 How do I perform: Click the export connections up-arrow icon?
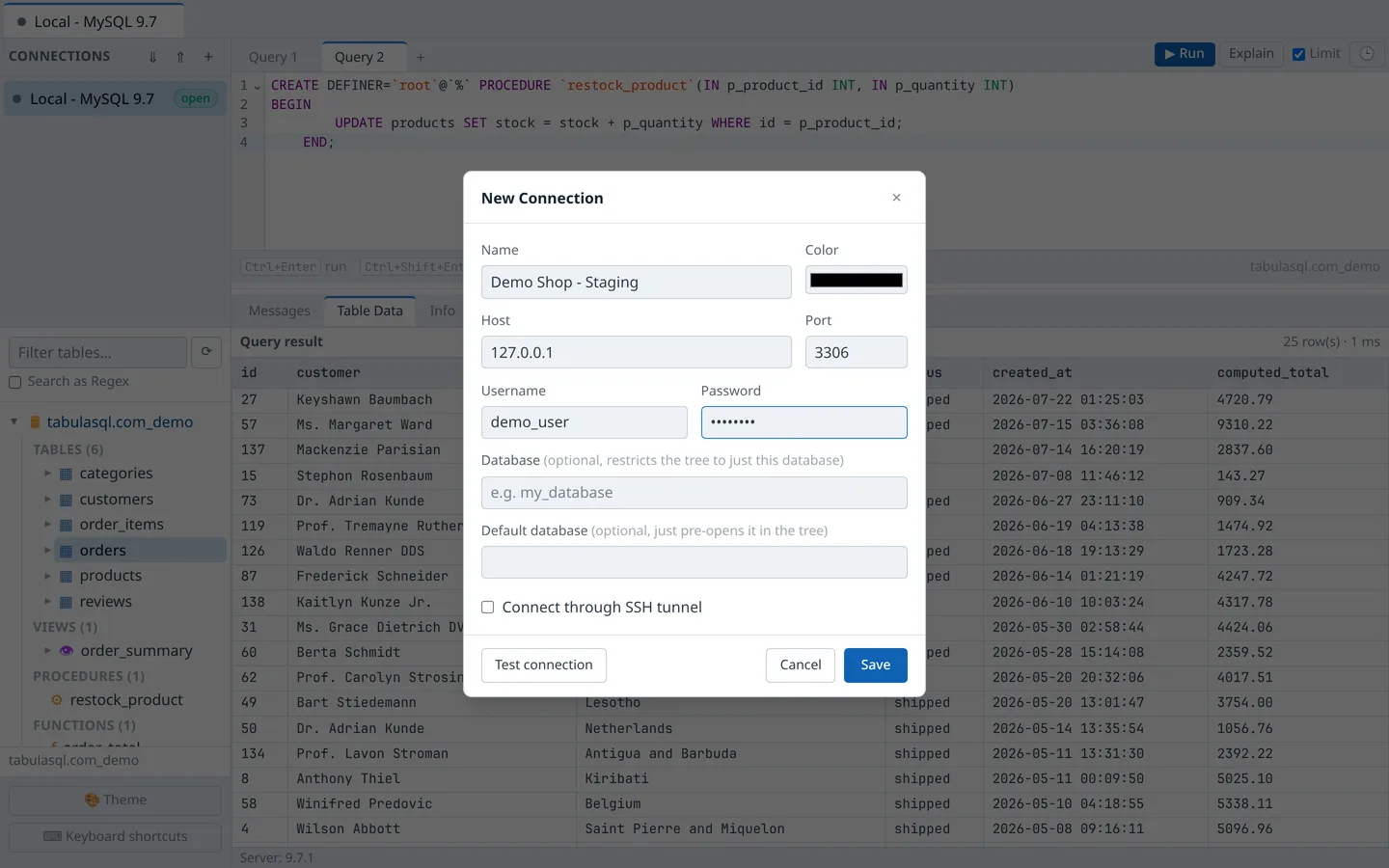[180, 57]
